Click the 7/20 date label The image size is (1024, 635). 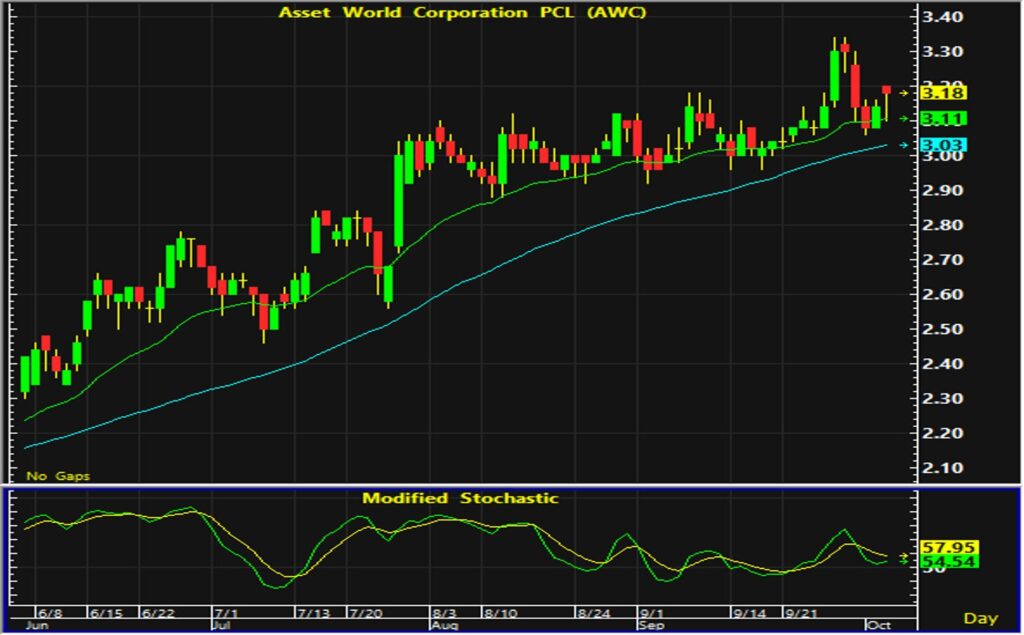coord(366,613)
